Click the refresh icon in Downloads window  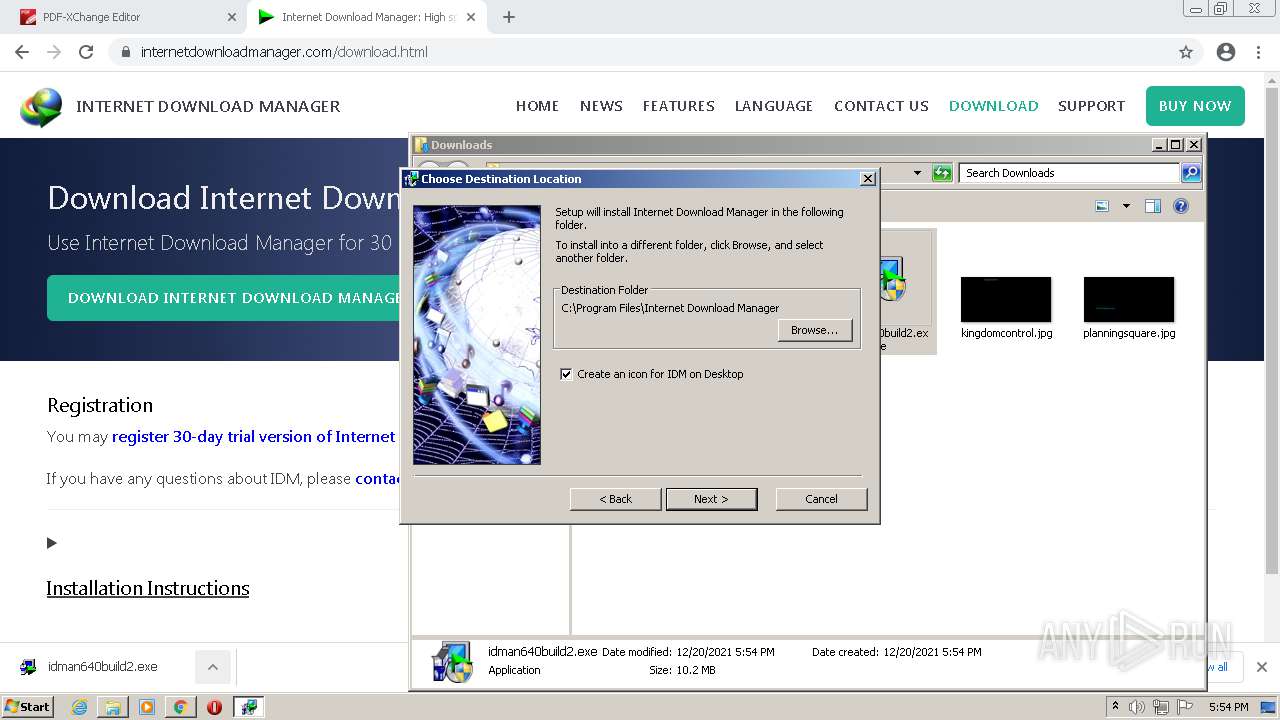point(942,173)
